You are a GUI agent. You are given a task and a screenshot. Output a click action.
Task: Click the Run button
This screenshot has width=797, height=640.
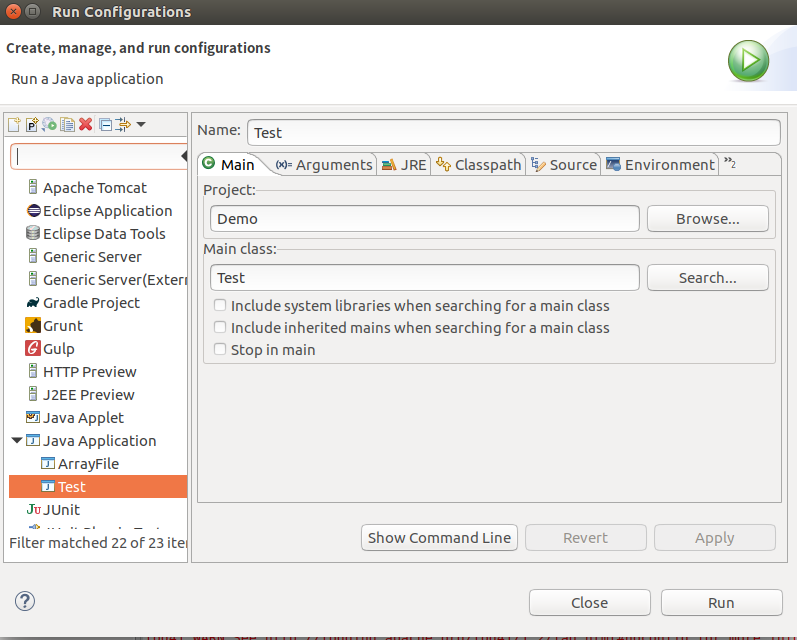(721, 602)
